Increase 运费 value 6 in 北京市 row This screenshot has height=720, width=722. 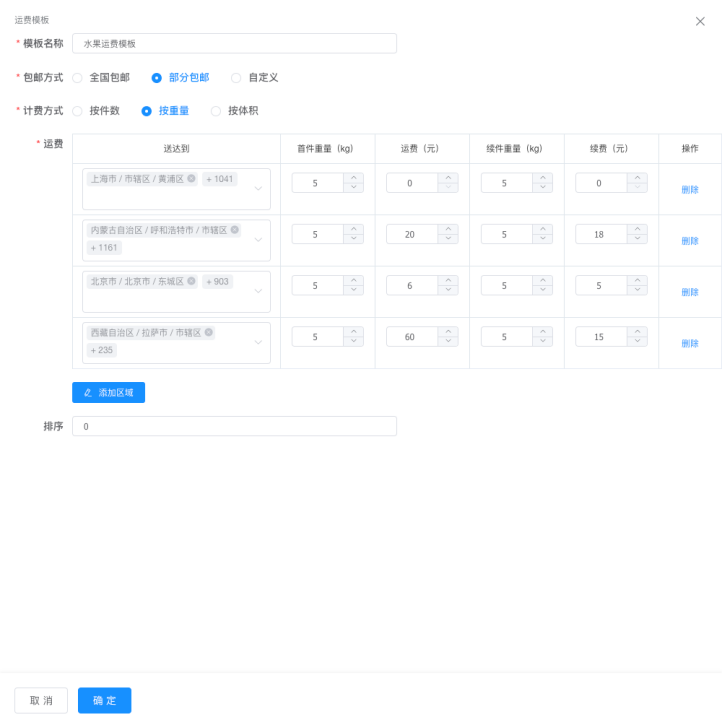click(448, 280)
